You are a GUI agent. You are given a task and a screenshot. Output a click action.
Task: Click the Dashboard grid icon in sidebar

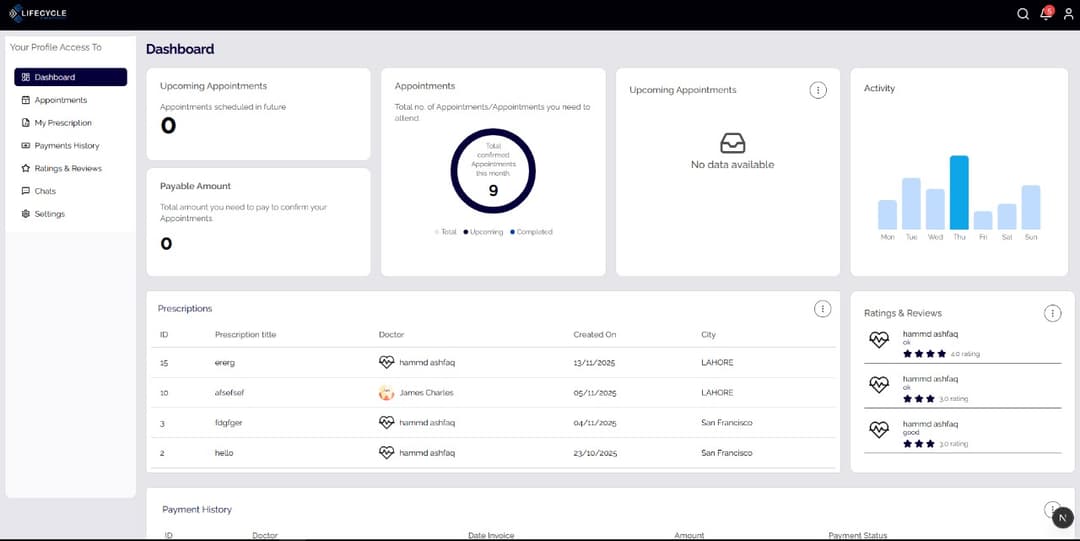(x=25, y=77)
